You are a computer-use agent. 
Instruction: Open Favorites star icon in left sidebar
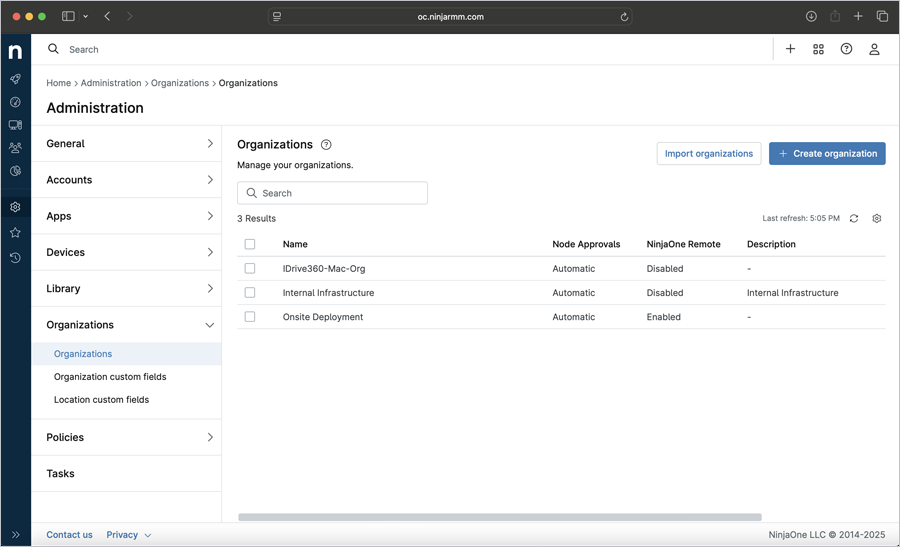(x=15, y=233)
